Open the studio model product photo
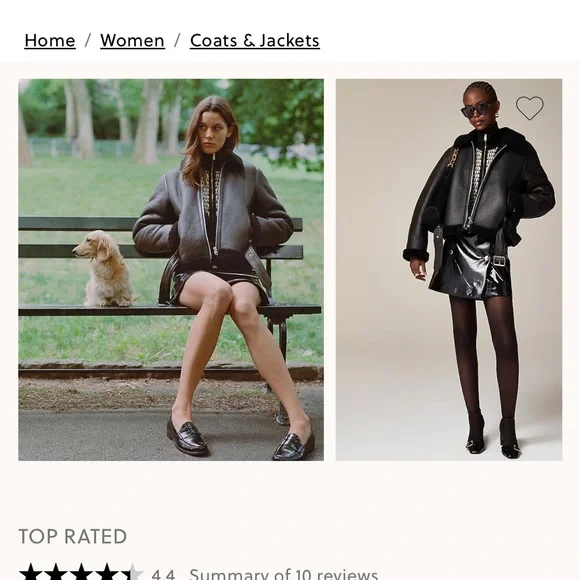 (x=449, y=270)
